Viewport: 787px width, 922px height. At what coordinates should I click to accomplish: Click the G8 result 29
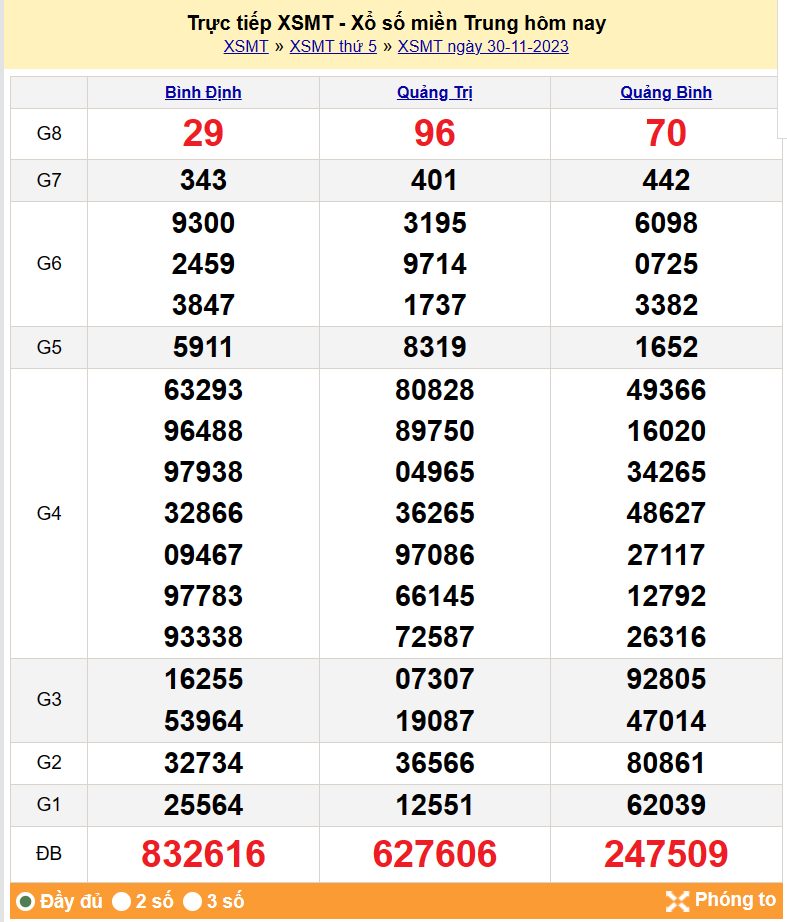(x=203, y=133)
